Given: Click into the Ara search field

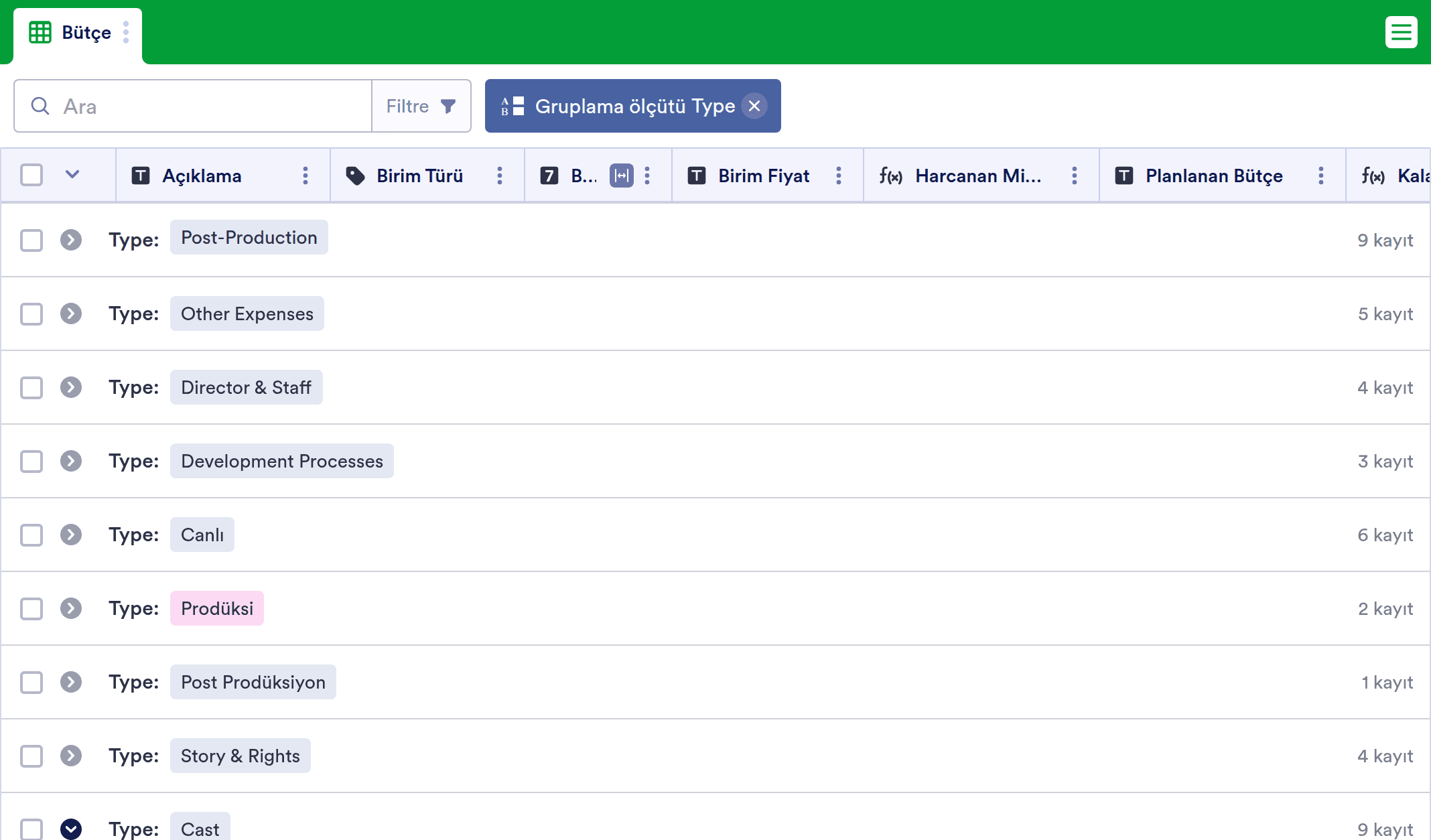Looking at the screenshot, I should [201, 106].
